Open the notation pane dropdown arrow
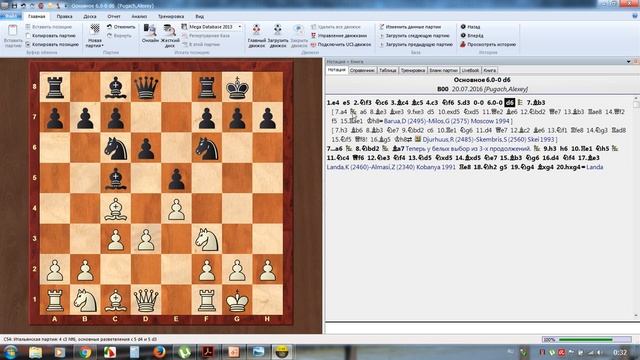The image size is (640, 360). coord(629,62)
